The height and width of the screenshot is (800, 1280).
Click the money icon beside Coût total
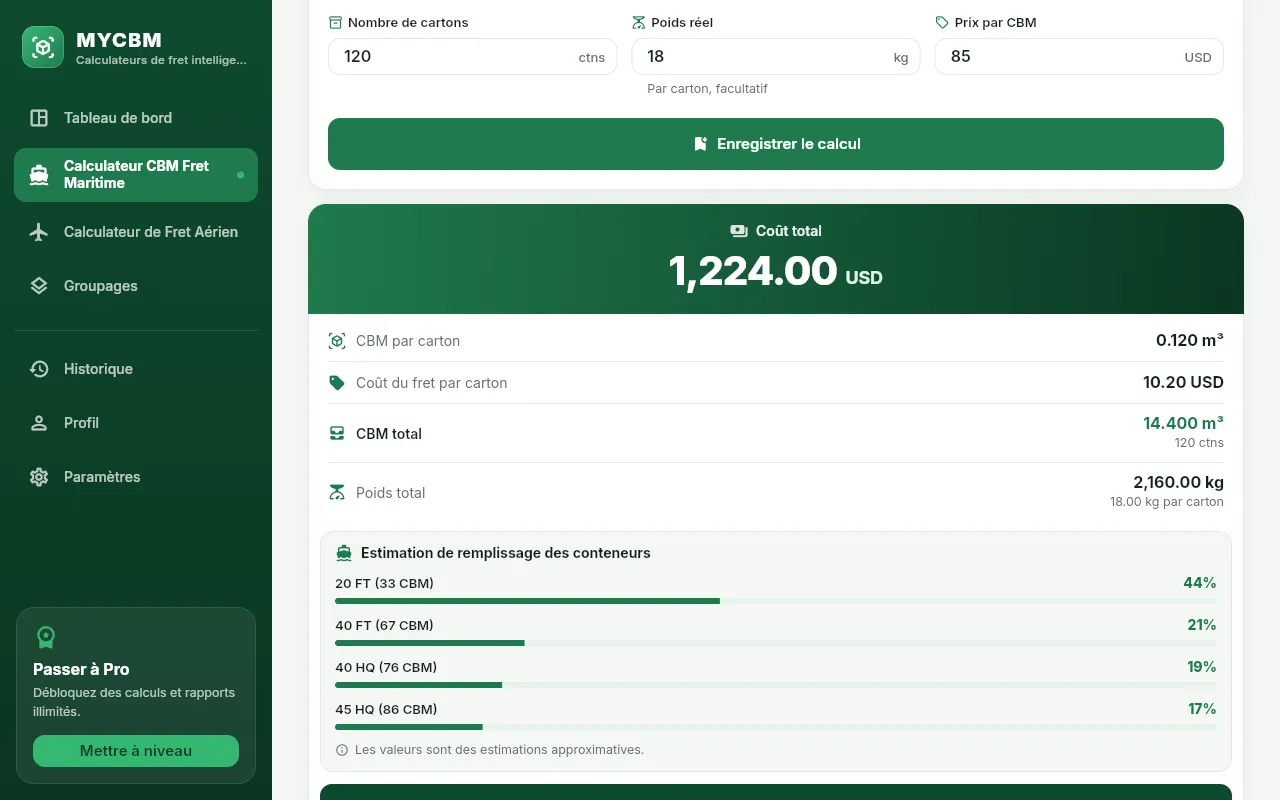point(739,231)
